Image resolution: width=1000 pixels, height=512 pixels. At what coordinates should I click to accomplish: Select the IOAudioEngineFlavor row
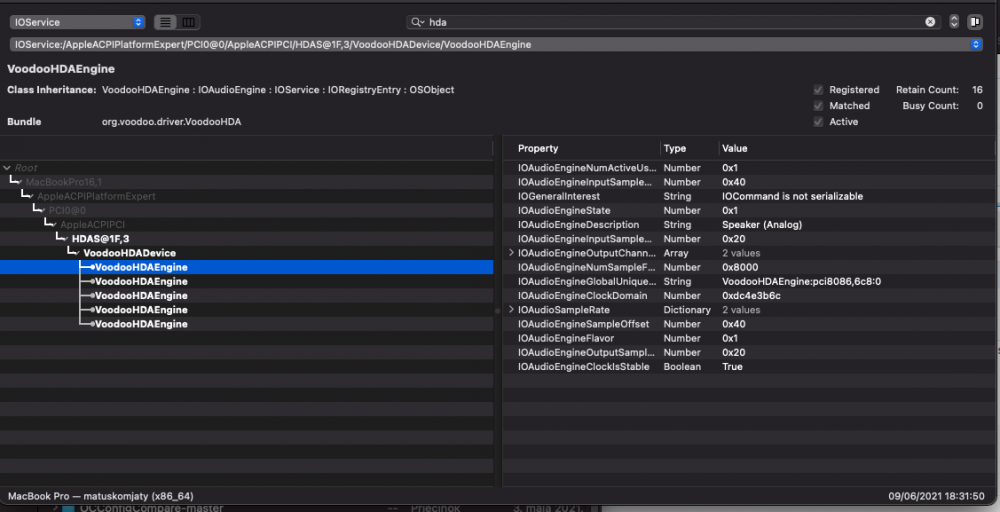749,338
